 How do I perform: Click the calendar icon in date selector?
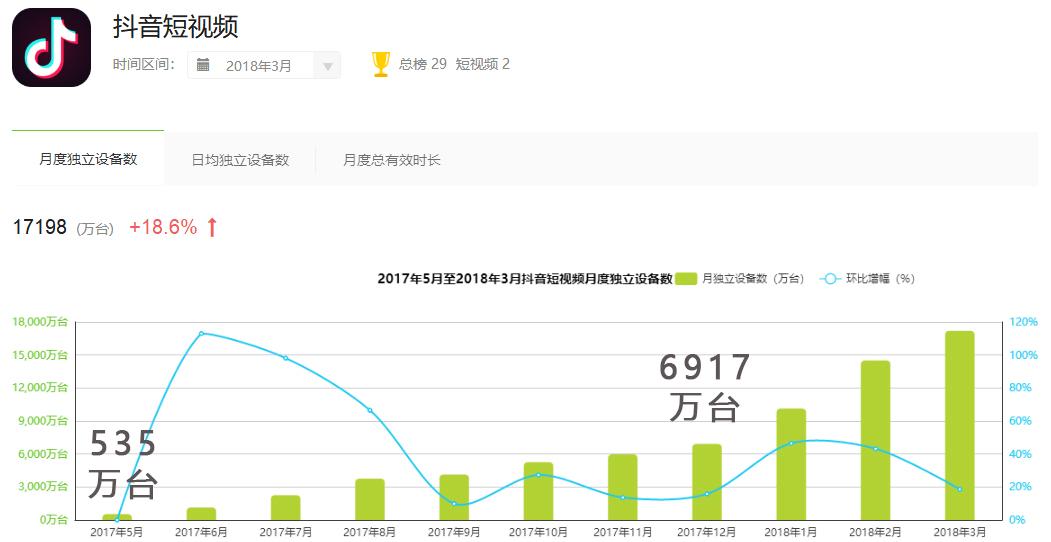(x=203, y=64)
